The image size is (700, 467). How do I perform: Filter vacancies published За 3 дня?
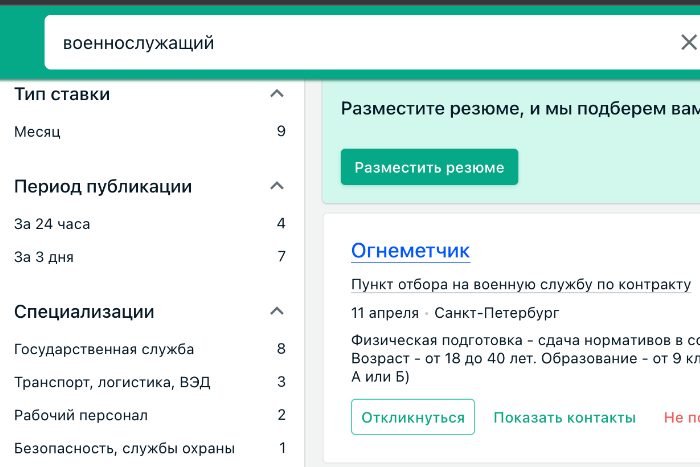(x=44, y=257)
